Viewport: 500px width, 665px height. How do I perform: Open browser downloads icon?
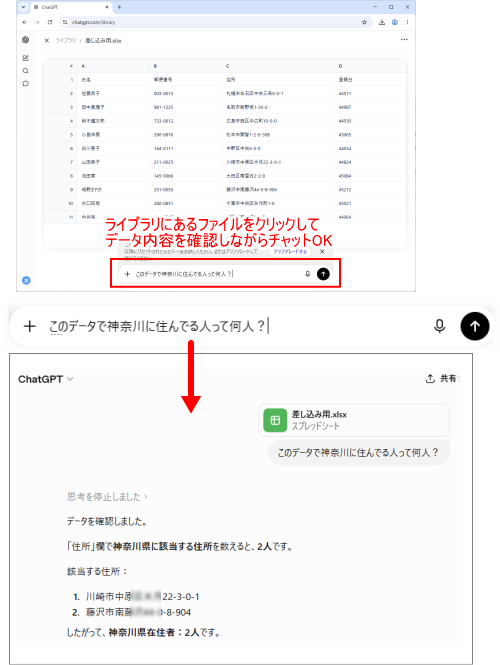pos(382,22)
